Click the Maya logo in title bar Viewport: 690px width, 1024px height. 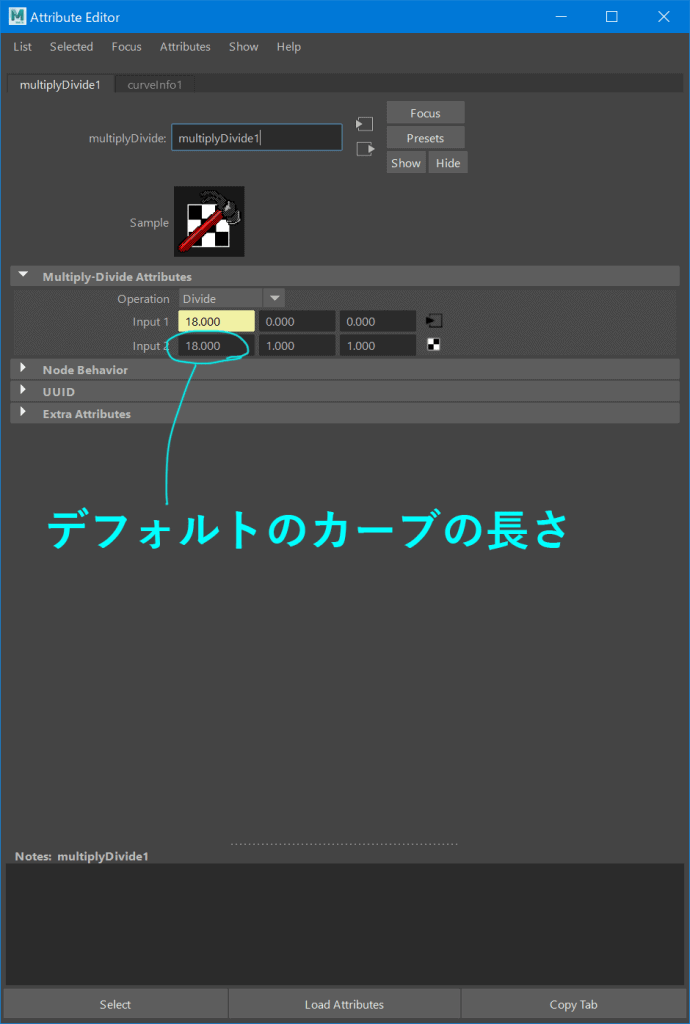(17, 16)
